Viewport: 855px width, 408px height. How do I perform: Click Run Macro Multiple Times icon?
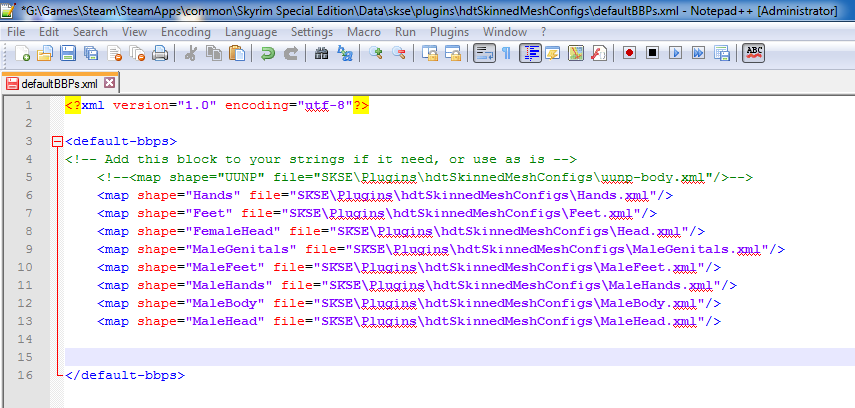pyautogui.click(x=699, y=53)
